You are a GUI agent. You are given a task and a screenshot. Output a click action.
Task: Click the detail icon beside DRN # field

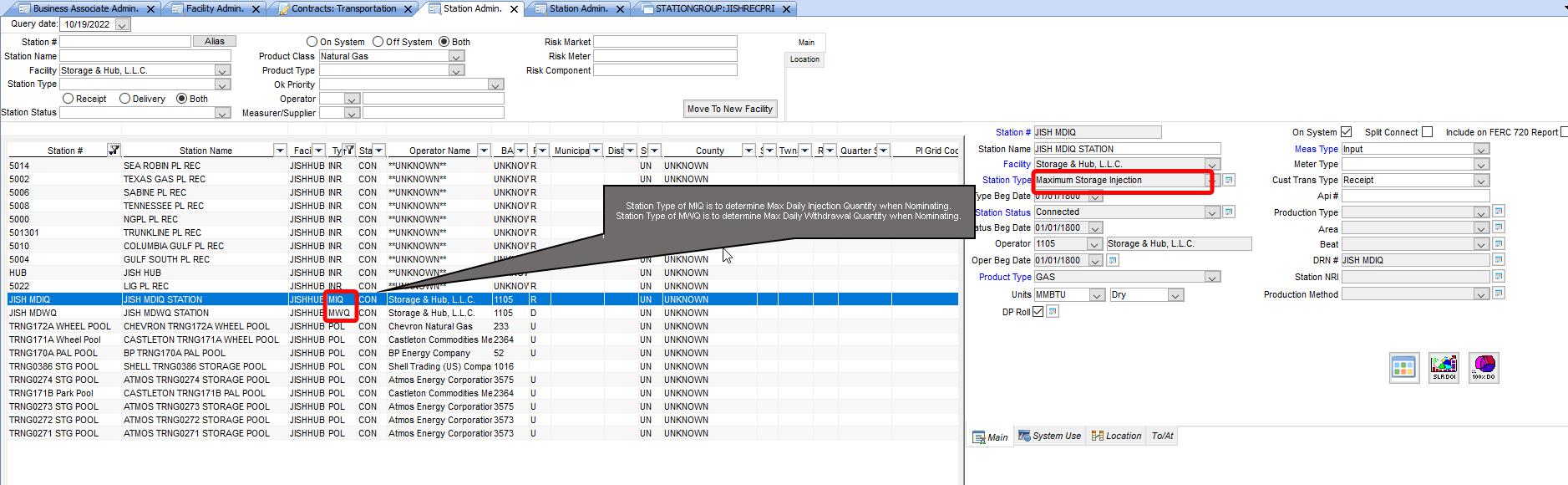(x=1499, y=260)
